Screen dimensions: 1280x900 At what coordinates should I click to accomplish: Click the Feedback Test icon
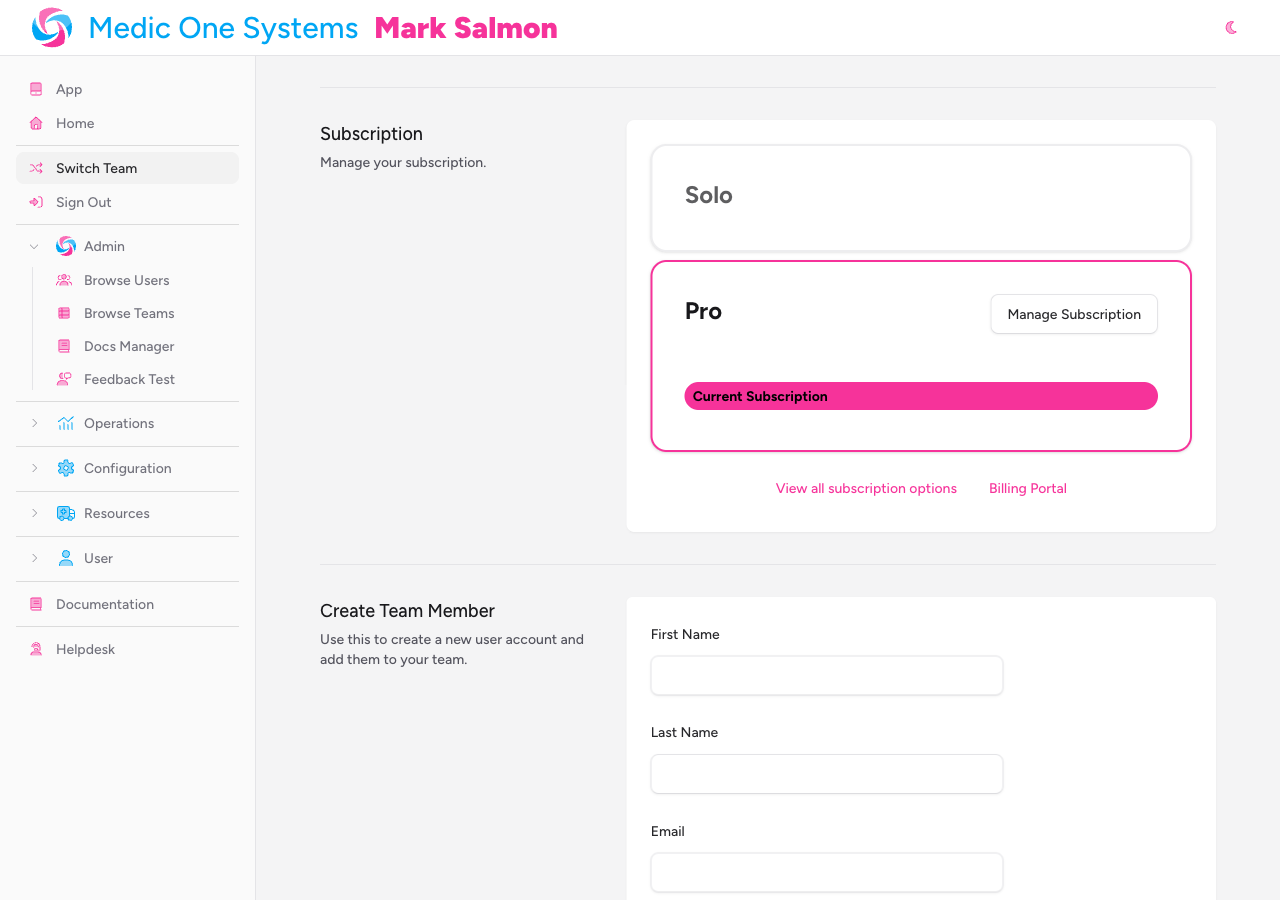(x=63, y=379)
